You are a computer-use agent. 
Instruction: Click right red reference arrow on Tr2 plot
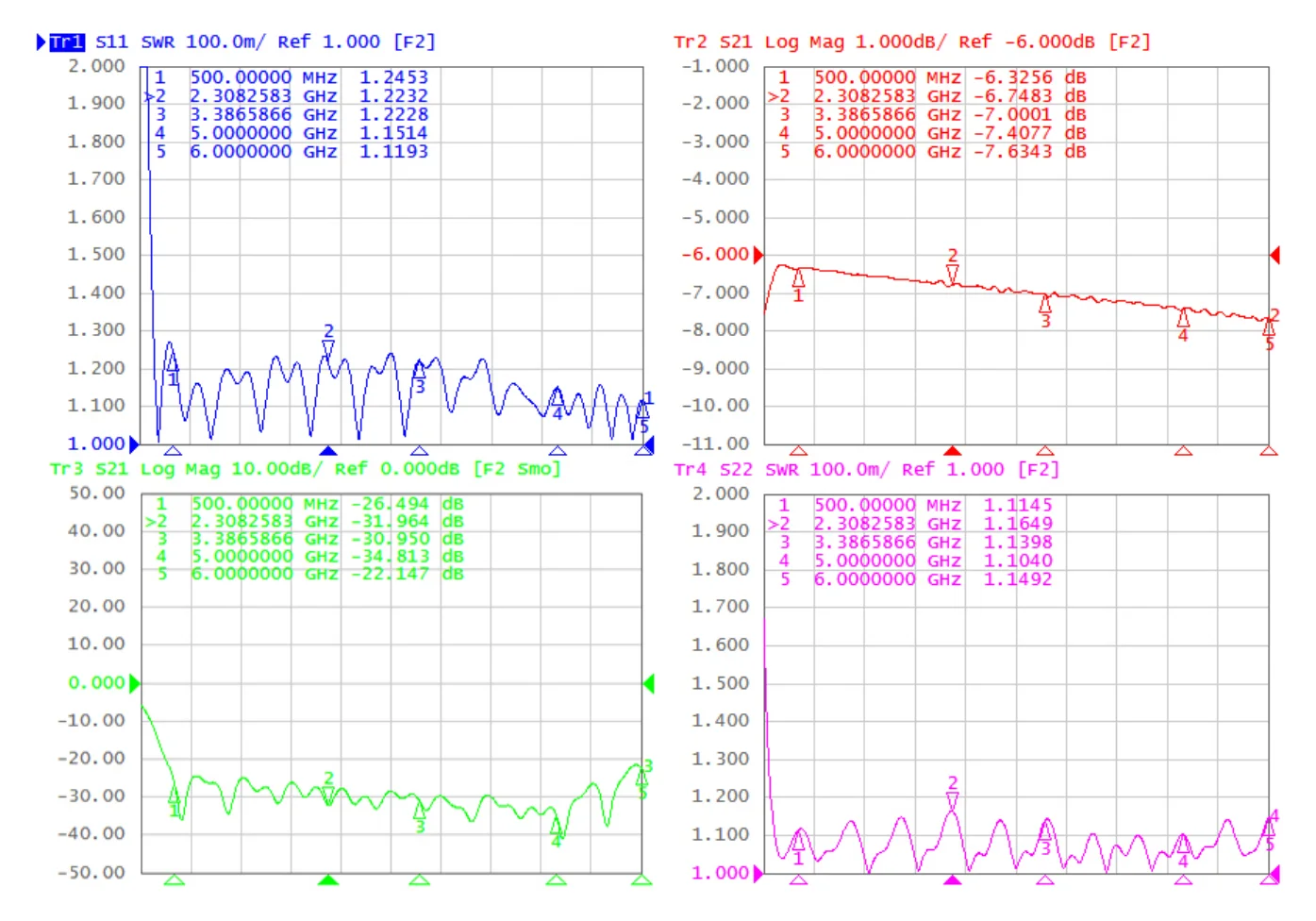click(1274, 255)
